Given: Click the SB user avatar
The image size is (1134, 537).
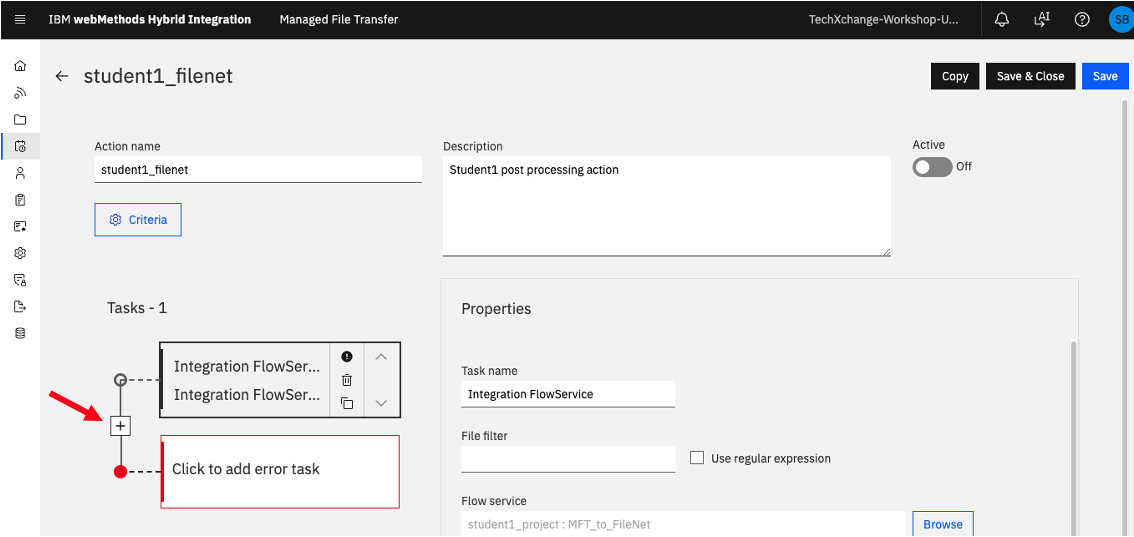Looking at the screenshot, I should coord(1120,20).
